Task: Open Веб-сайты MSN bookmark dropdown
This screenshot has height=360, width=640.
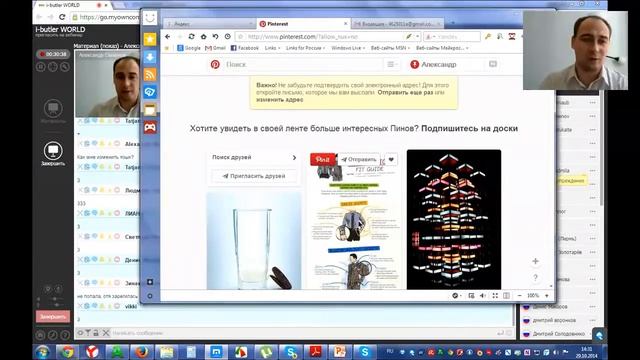Action: [390, 48]
